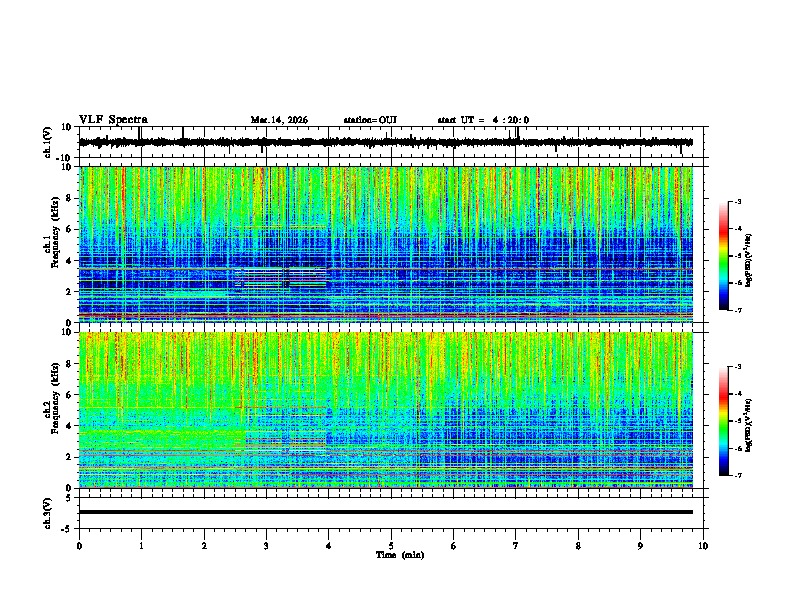Click the "station=OUI" header text

point(370,120)
